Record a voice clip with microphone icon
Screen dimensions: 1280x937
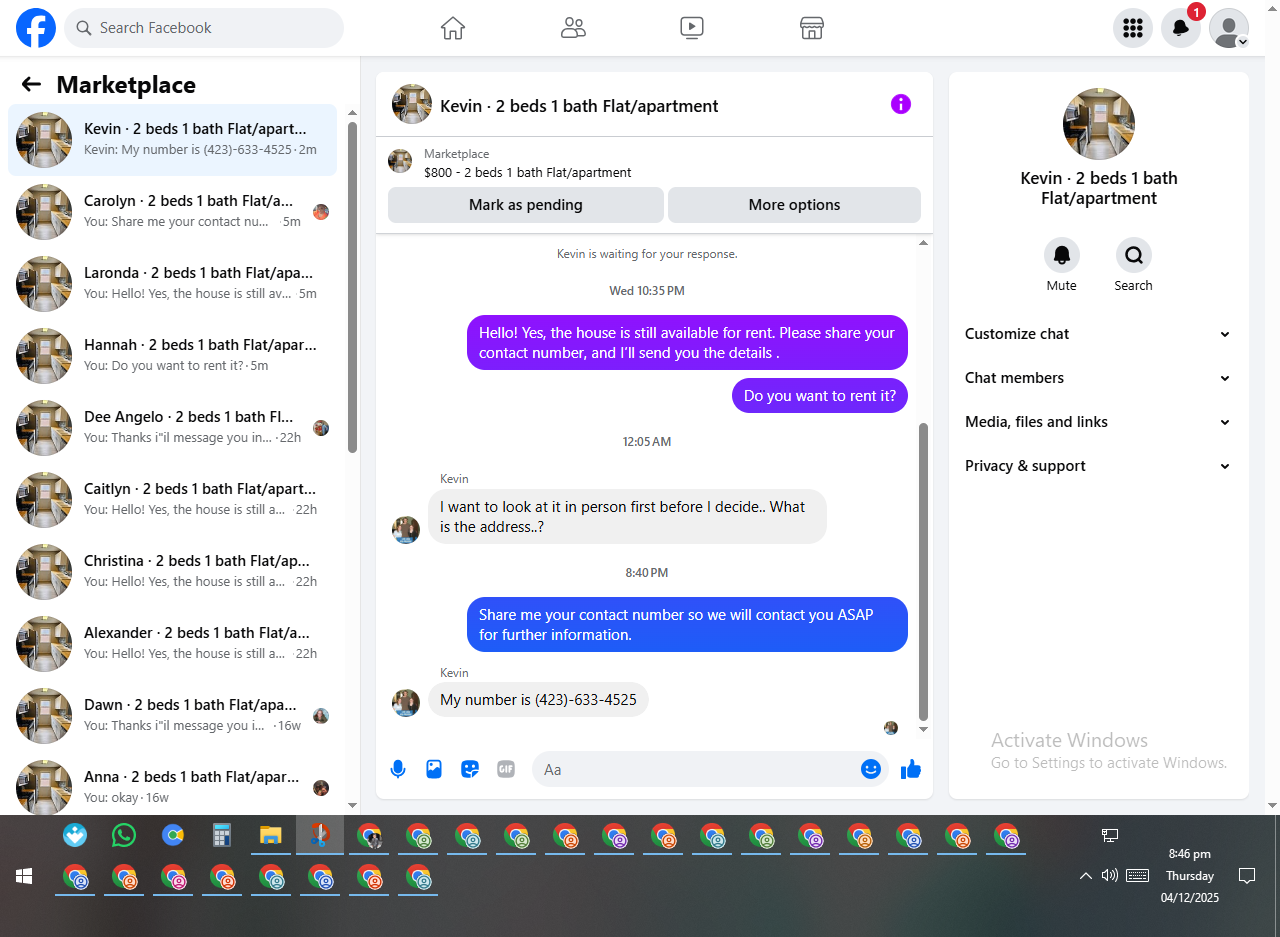click(x=398, y=769)
